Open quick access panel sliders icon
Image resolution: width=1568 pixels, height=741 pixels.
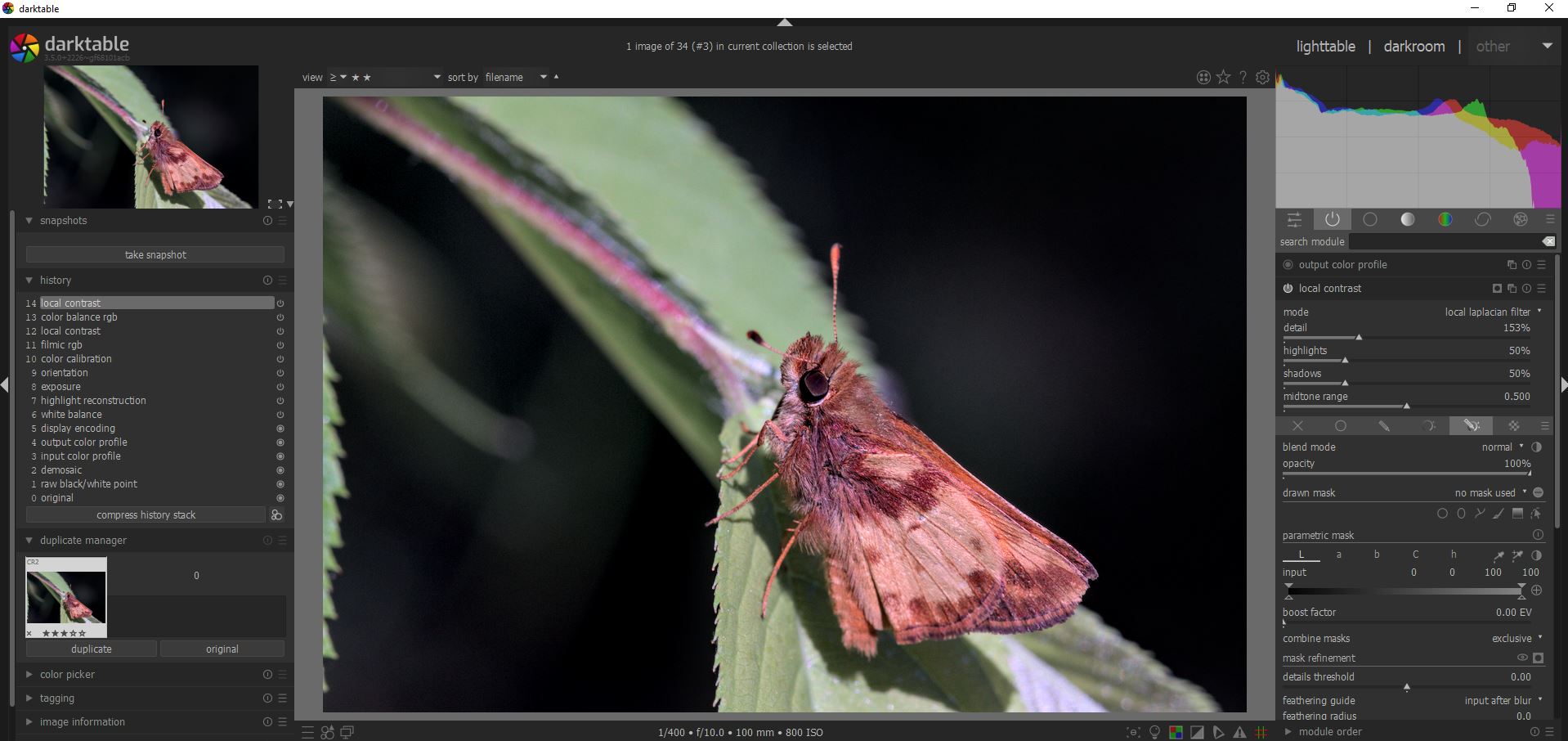pos(1294,219)
